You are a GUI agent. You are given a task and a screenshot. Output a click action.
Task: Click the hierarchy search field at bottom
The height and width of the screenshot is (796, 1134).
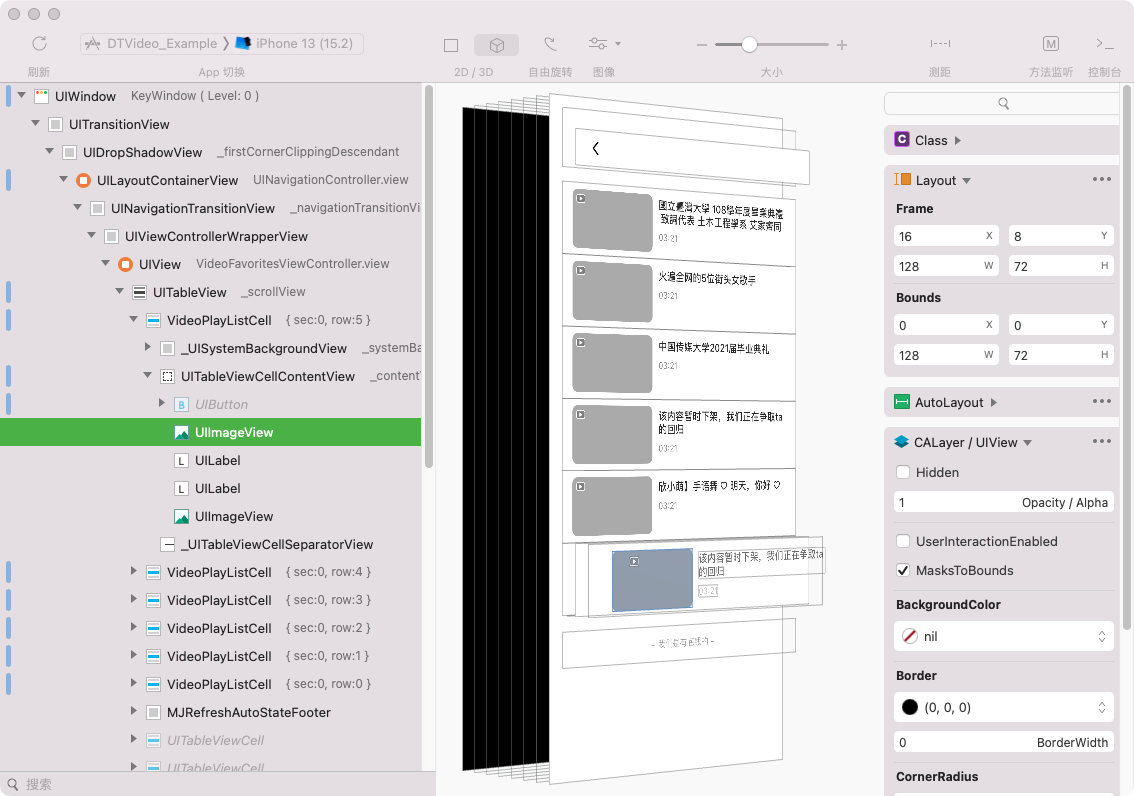click(x=217, y=784)
